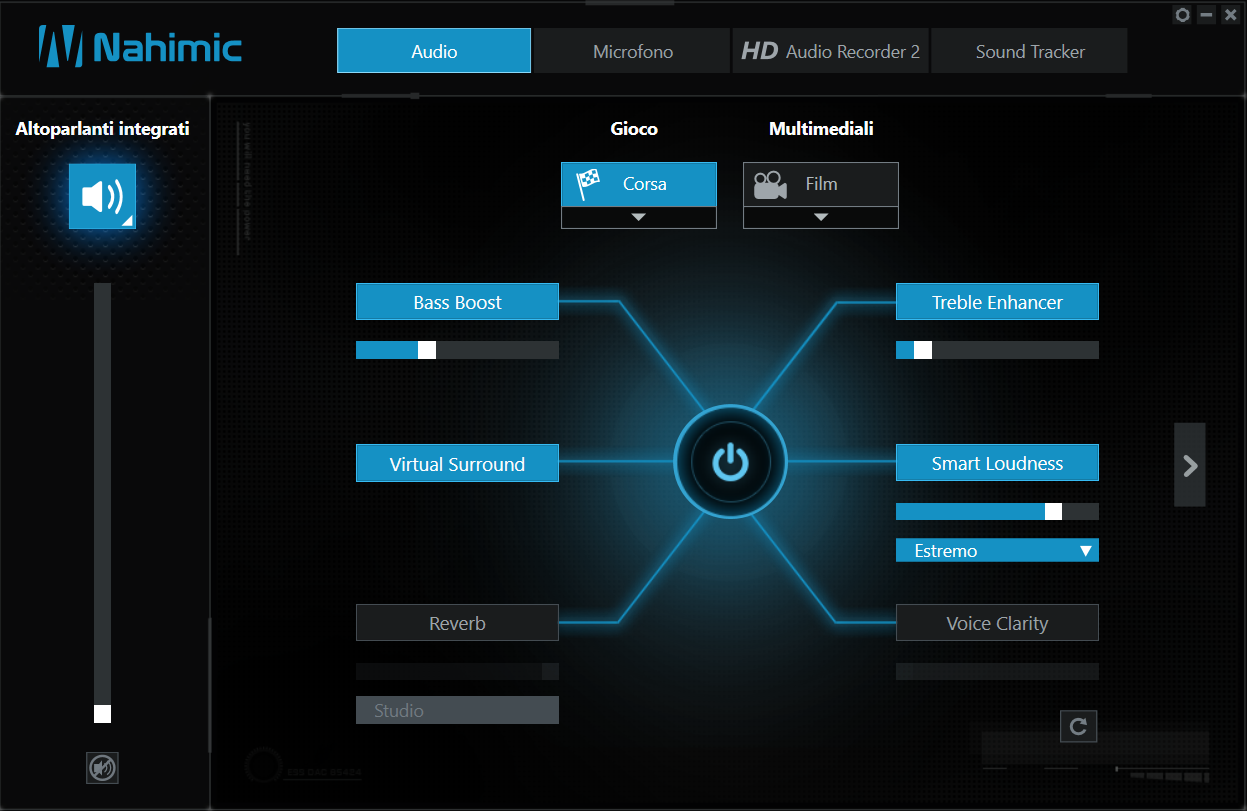This screenshot has height=811, width=1247.
Task: Open settings via the gear icon
Action: pos(1182,15)
